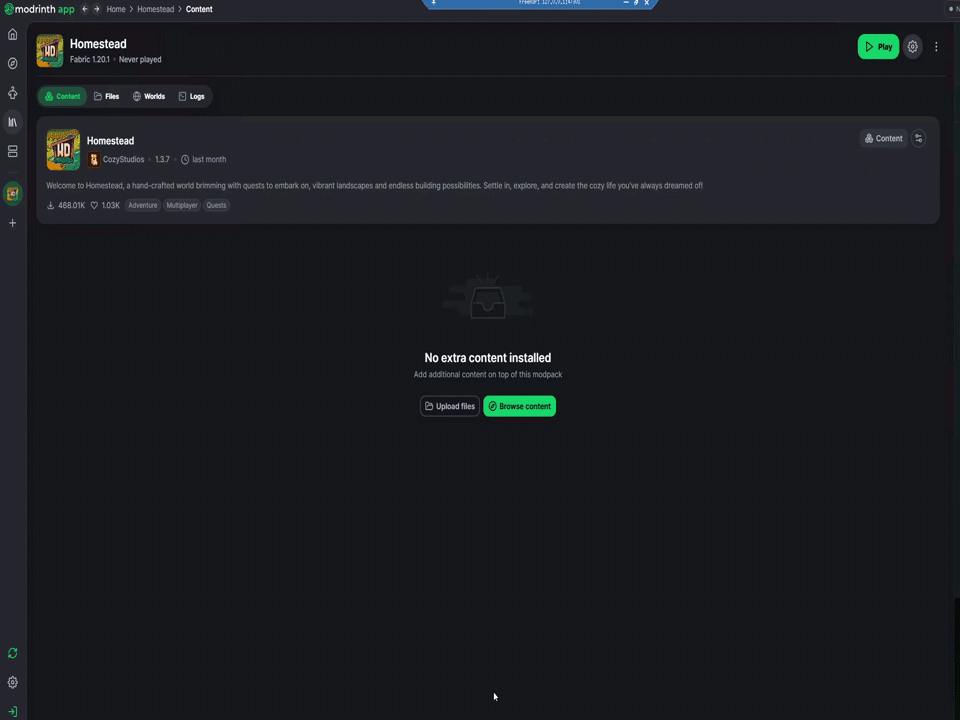The width and height of the screenshot is (960, 720).
Task: Click the 'No extra content installed' heading
Action: [x=487, y=358]
